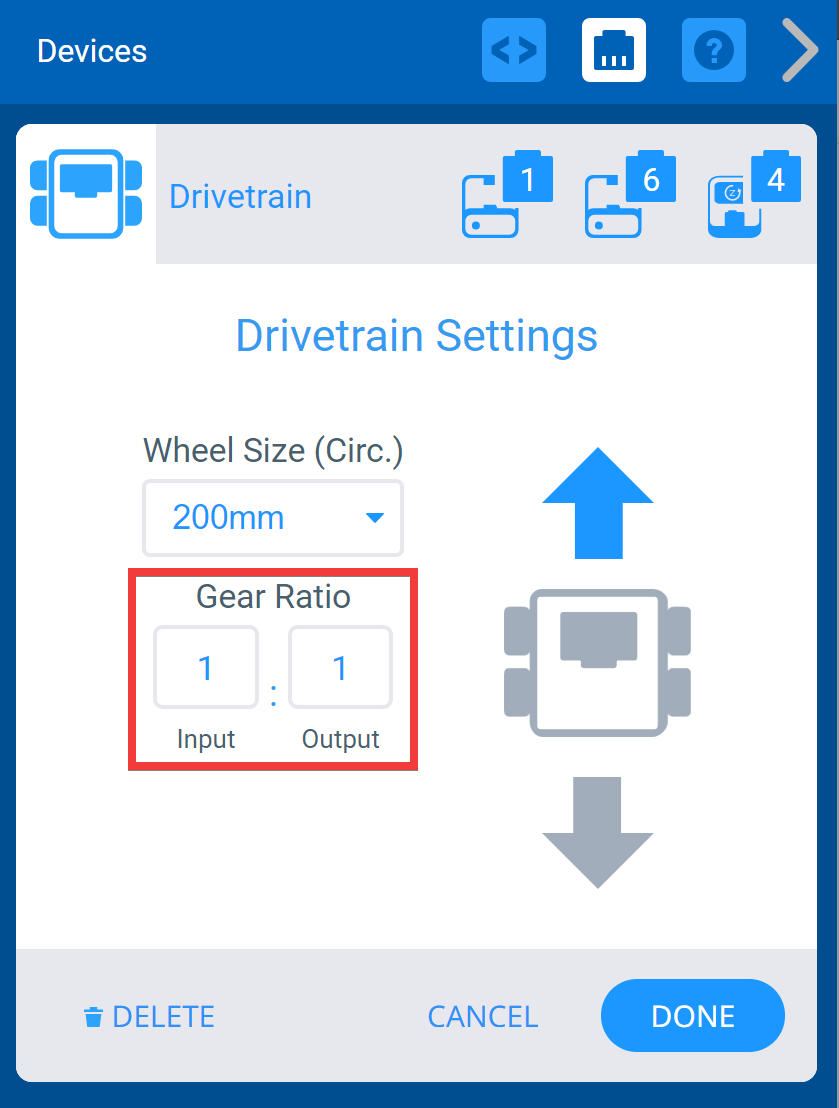This screenshot has height=1108, width=839.
Task: Select the Drivetrain device icon
Action: click(85, 192)
